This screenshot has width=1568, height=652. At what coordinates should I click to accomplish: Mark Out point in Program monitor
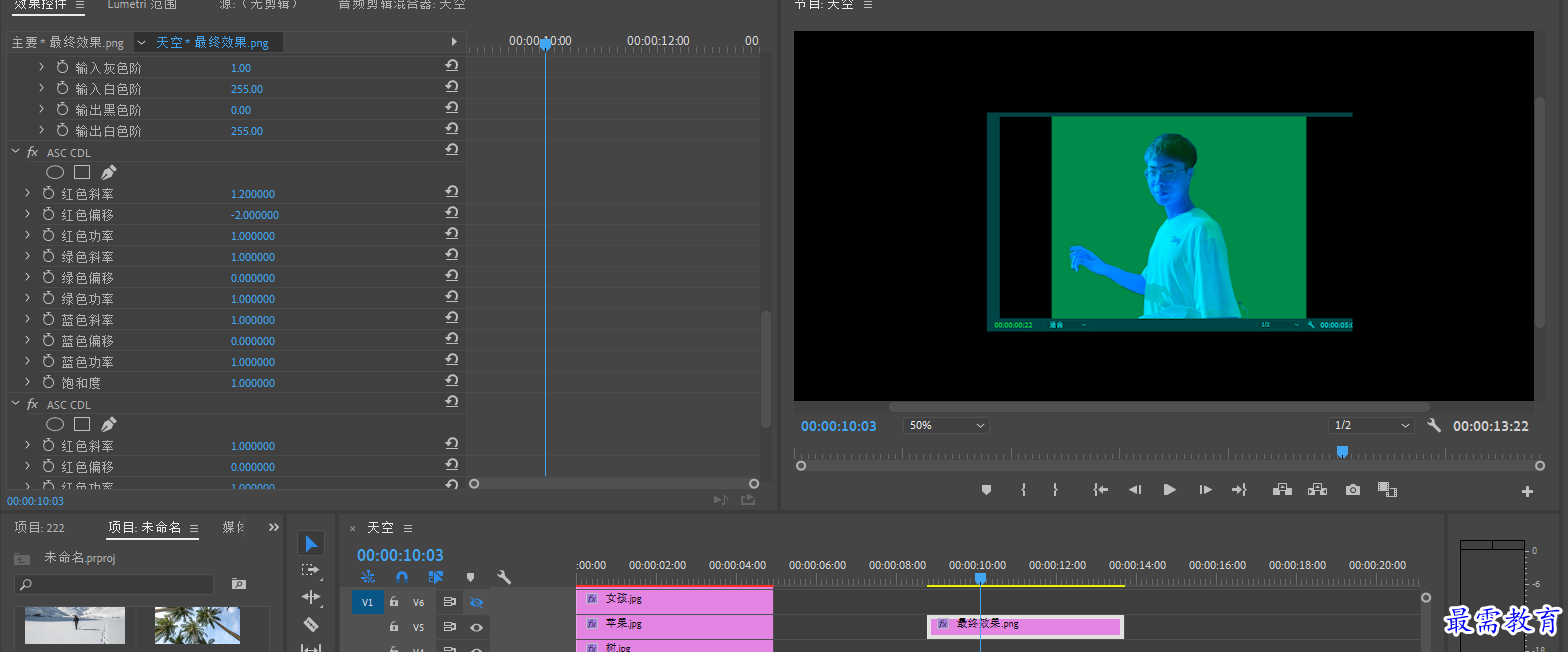[x=1055, y=489]
